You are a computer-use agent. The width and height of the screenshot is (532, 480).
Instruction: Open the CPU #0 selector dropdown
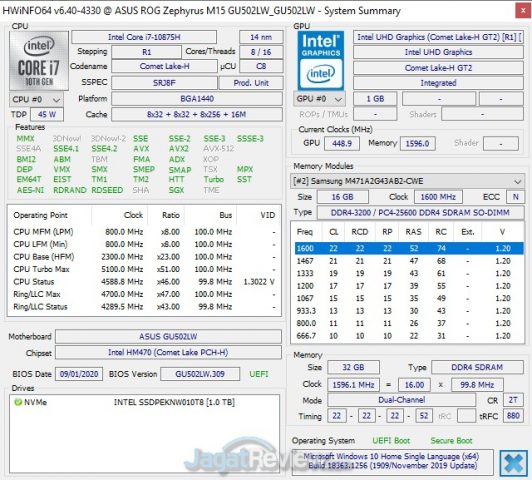[x=36, y=99]
